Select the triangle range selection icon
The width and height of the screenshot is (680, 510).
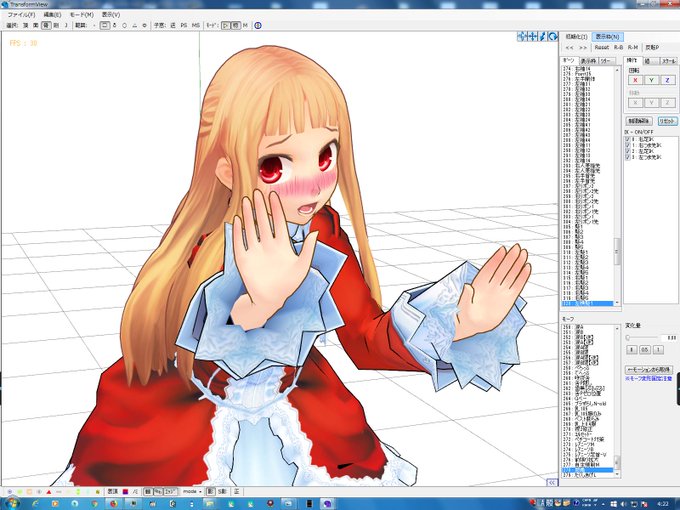134,26
